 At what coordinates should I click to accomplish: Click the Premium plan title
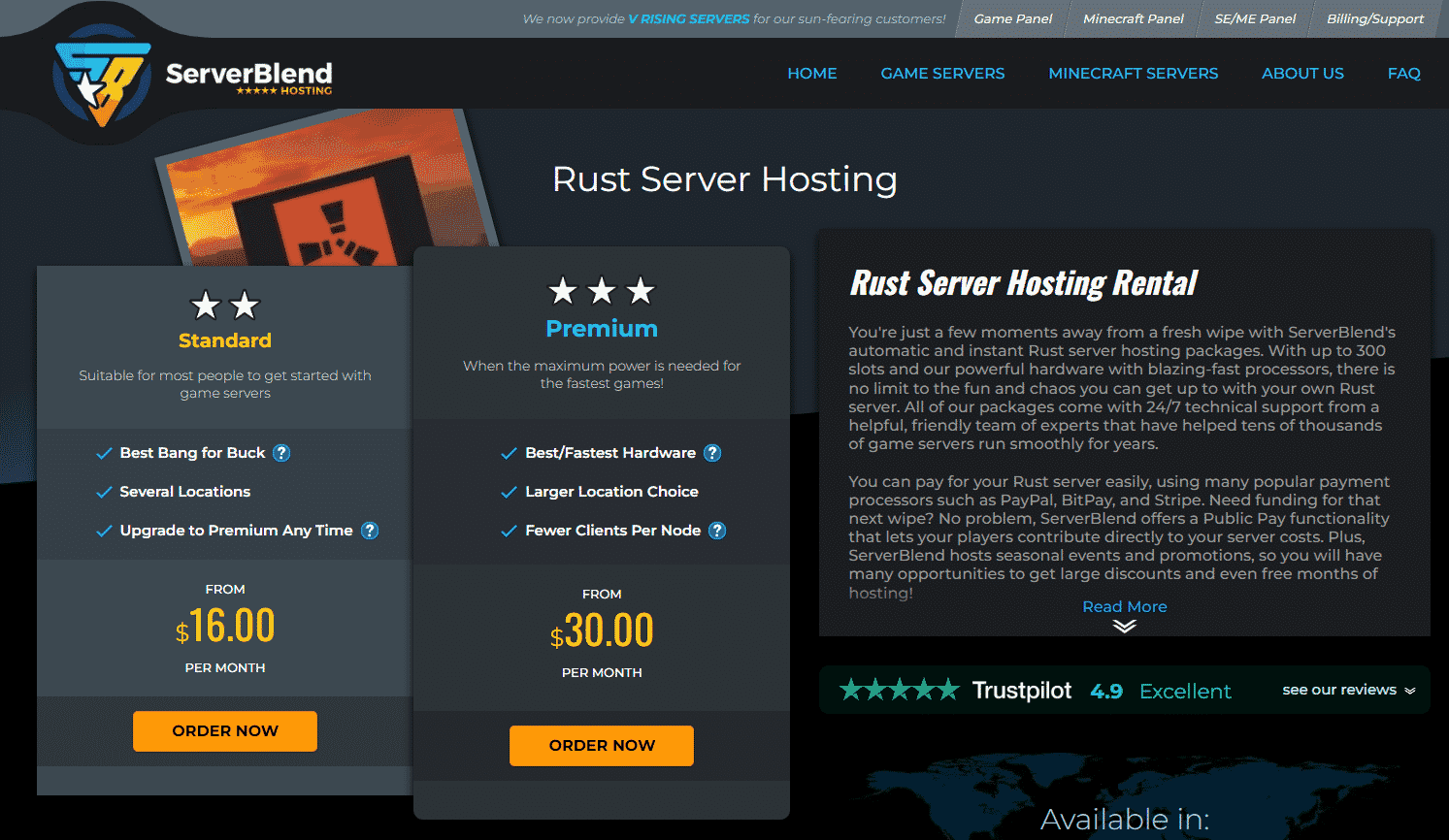602,329
